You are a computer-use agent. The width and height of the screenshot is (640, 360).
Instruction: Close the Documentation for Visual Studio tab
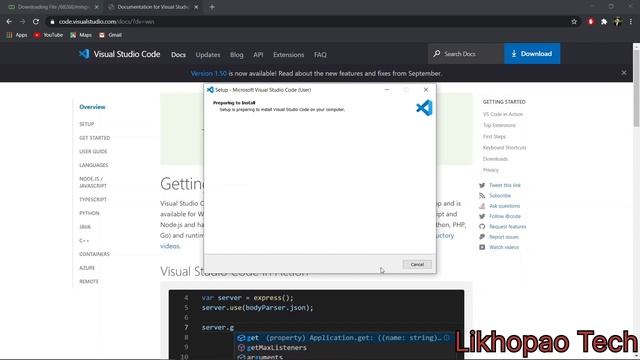[x=196, y=7]
